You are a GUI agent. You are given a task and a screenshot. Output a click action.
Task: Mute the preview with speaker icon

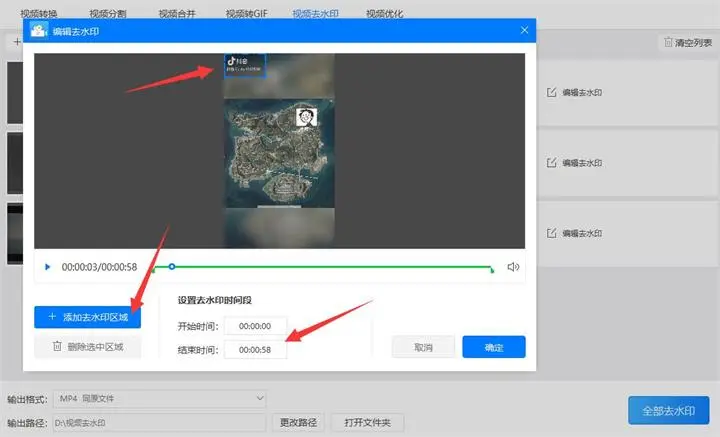click(x=513, y=267)
